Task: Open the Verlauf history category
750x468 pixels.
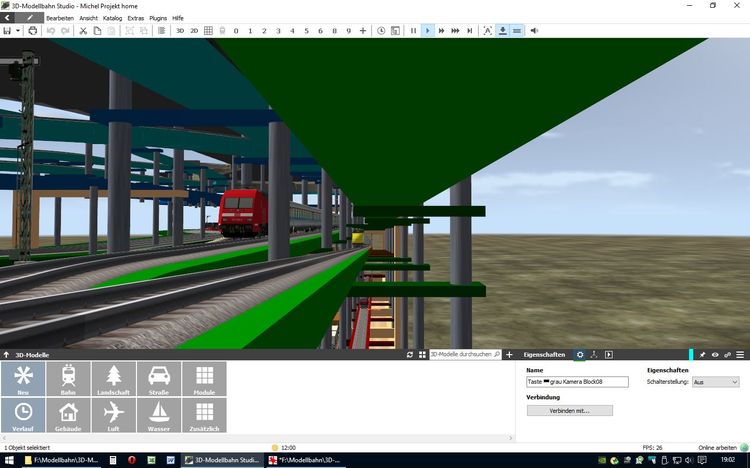Action: 23,415
